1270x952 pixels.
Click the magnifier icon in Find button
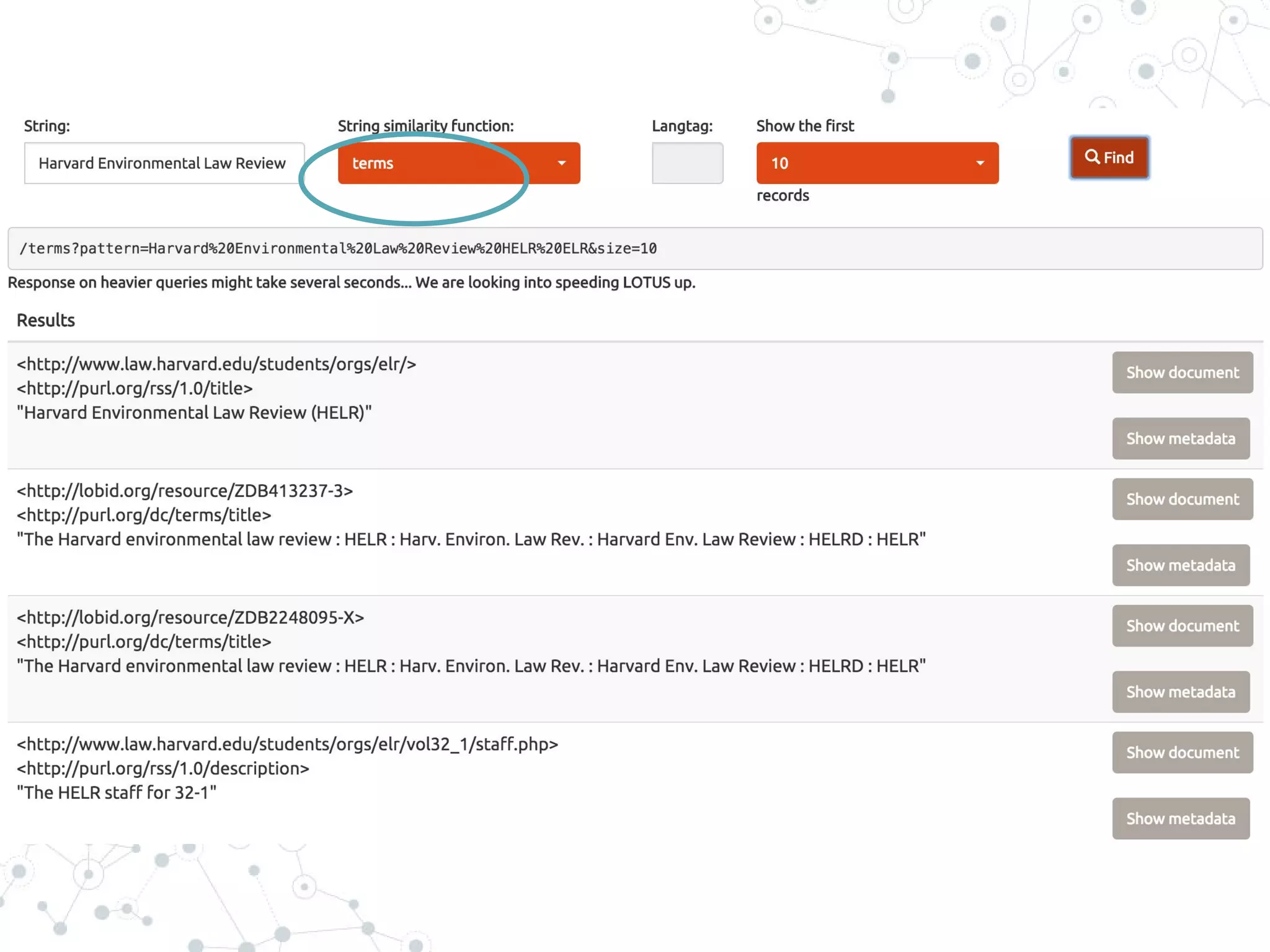pyautogui.click(x=1092, y=157)
